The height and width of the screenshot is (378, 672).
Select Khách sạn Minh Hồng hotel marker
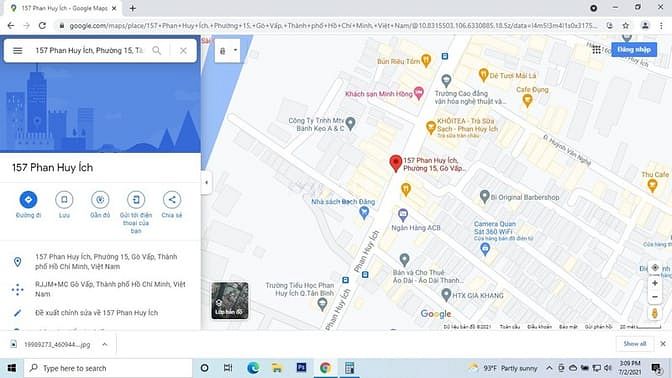point(419,93)
